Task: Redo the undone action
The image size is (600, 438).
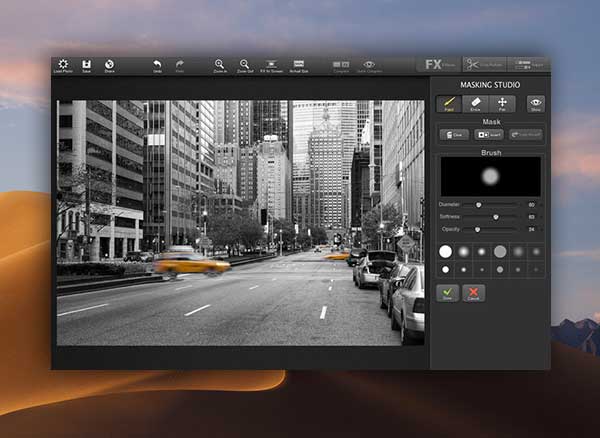Action: pos(180,66)
